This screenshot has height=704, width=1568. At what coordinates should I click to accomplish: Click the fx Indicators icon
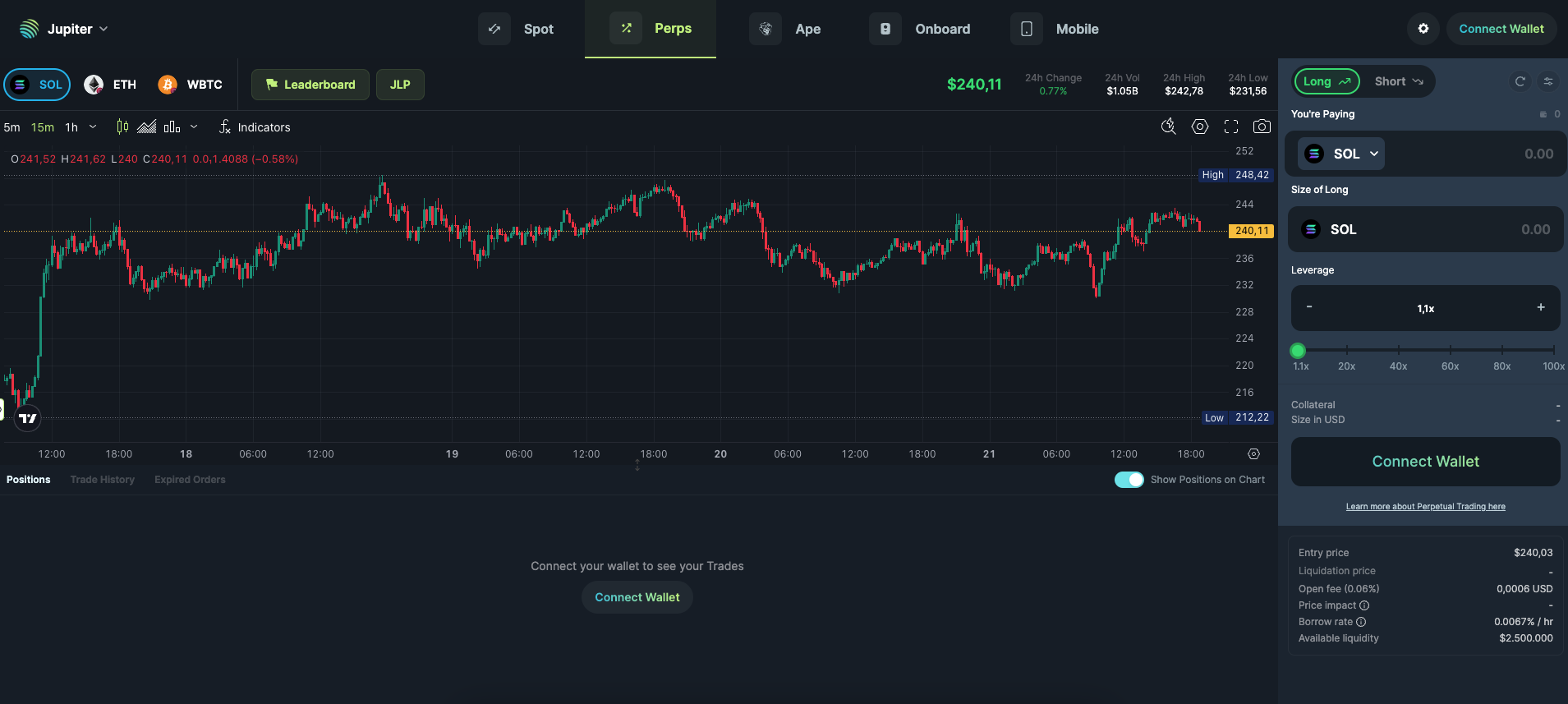coord(224,127)
